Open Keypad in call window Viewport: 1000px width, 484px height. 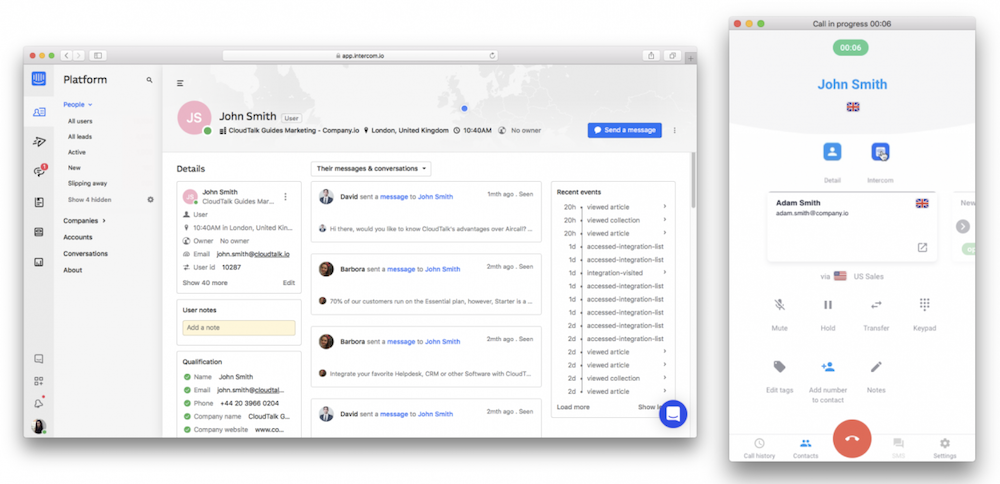925,305
